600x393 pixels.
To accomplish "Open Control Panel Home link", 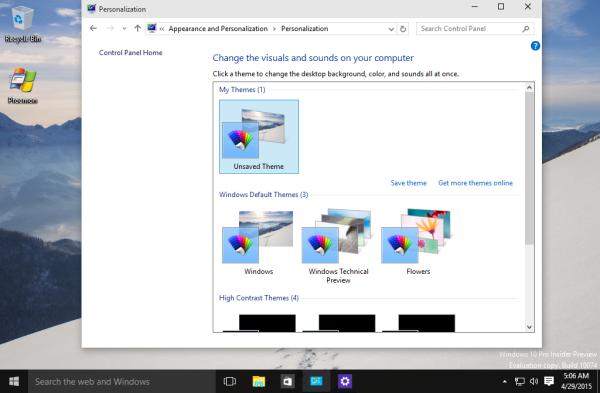I will tap(130, 52).
